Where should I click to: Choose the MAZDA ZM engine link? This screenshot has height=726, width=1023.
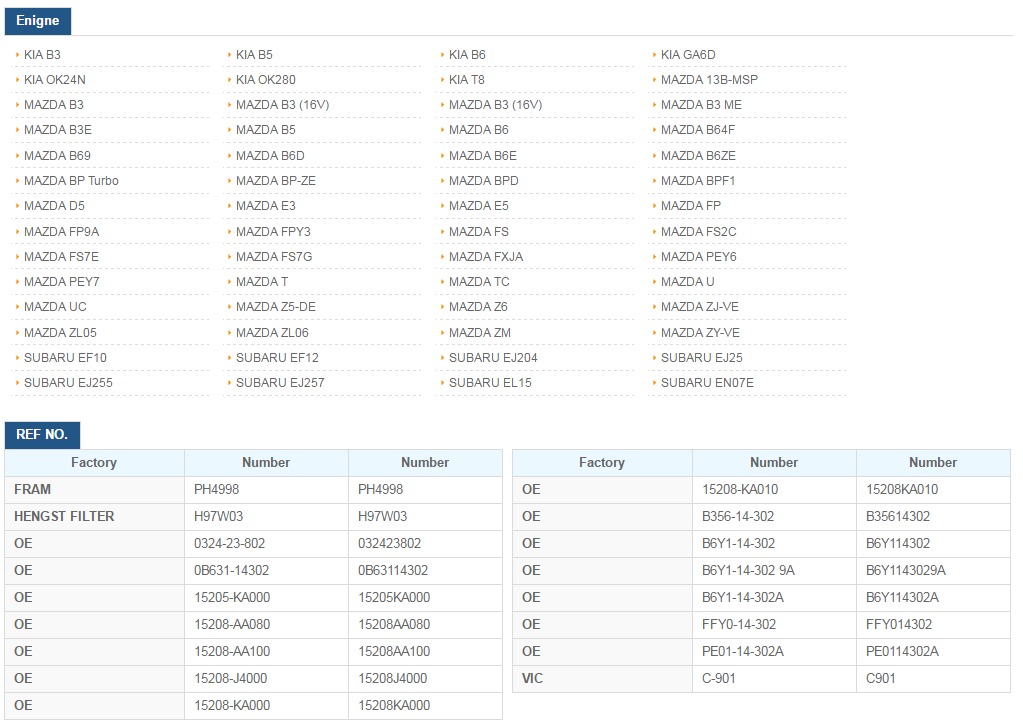coord(480,333)
